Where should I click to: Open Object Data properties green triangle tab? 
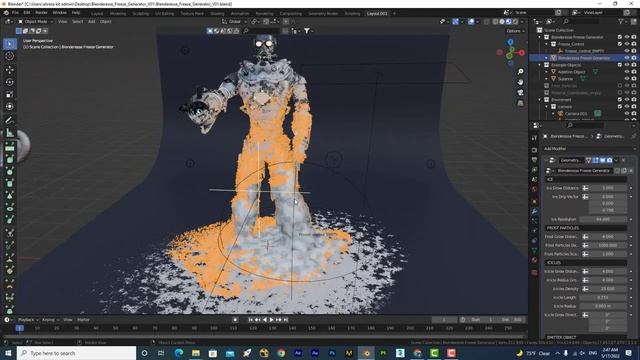coord(534,250)
